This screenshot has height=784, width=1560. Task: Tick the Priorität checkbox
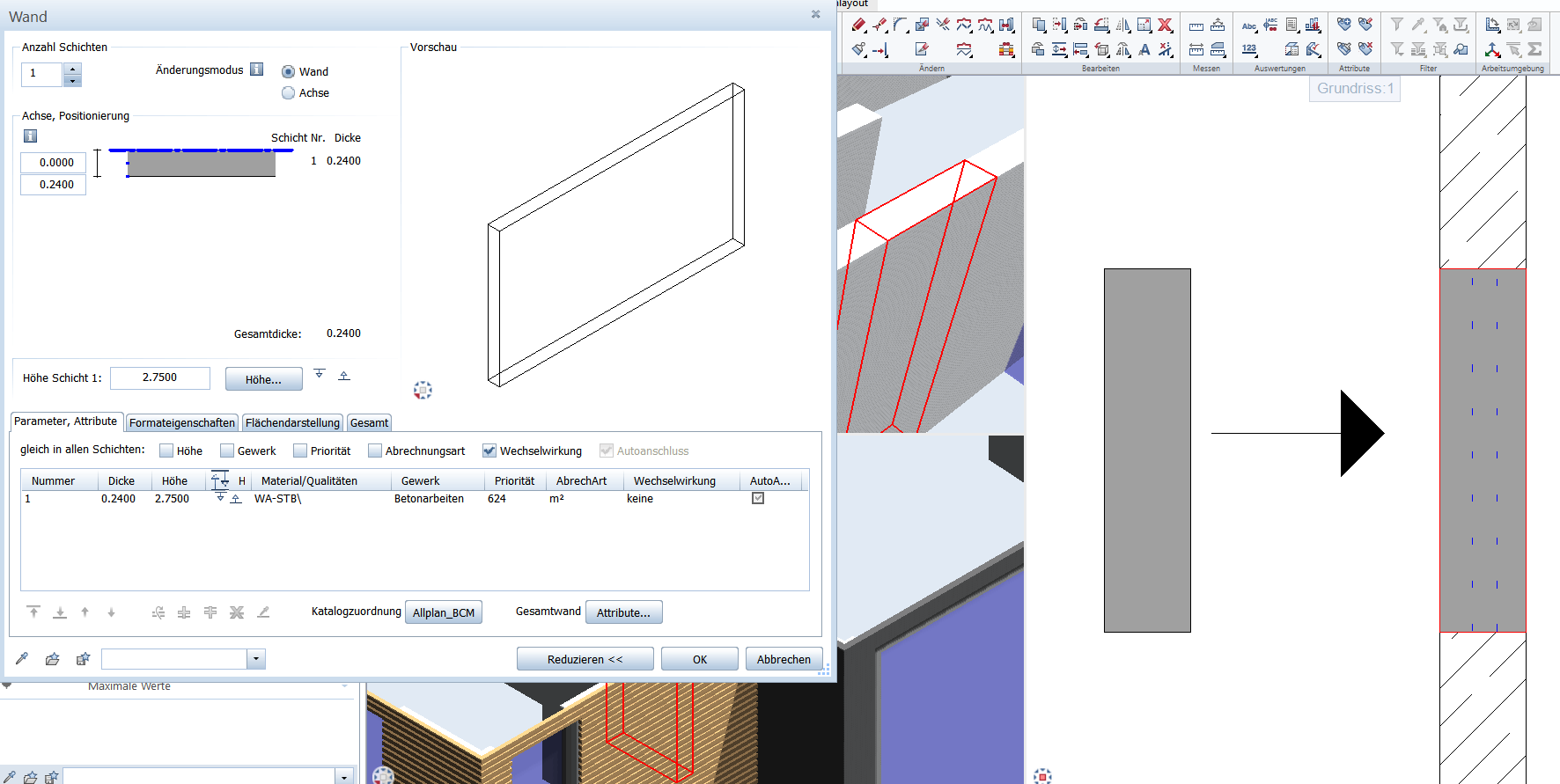coord(300,451)
